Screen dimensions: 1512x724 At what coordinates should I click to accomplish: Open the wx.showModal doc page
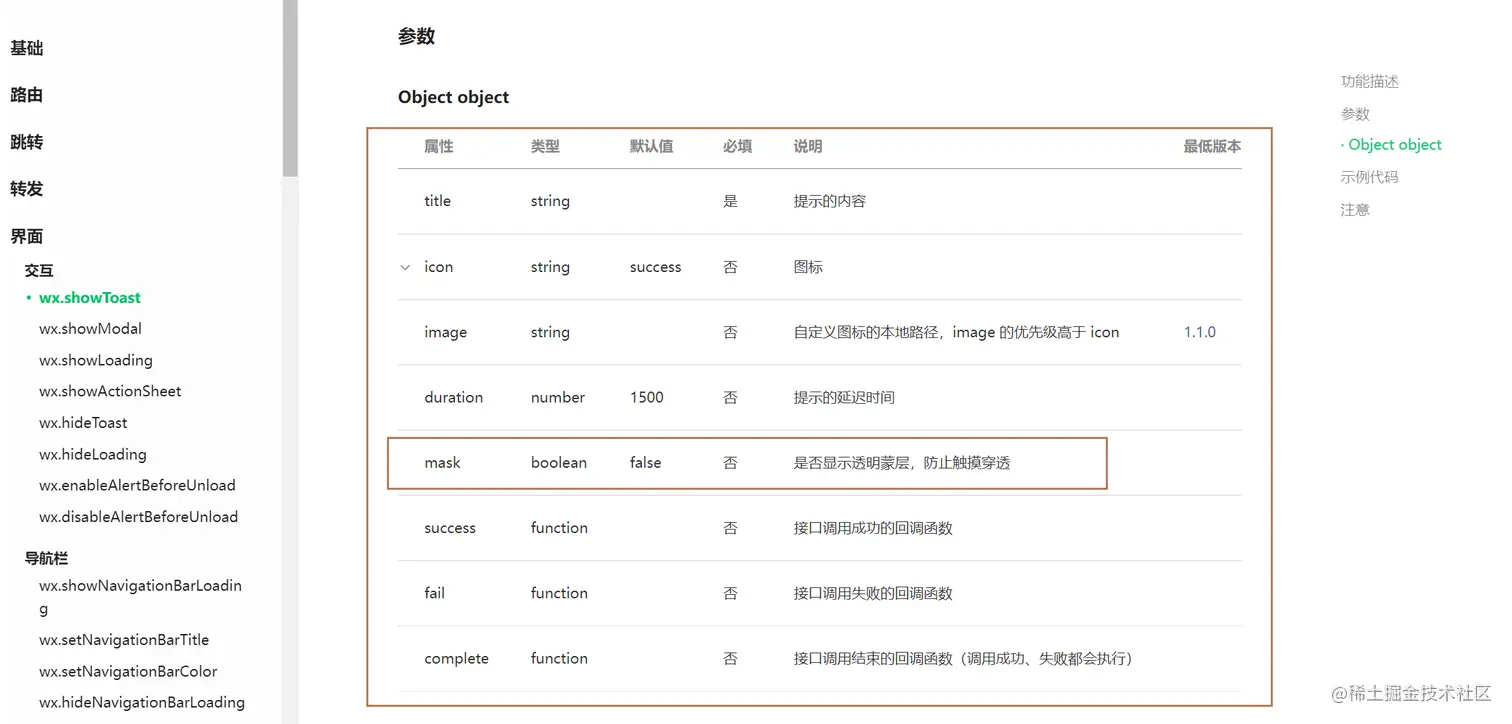[90, 329]
